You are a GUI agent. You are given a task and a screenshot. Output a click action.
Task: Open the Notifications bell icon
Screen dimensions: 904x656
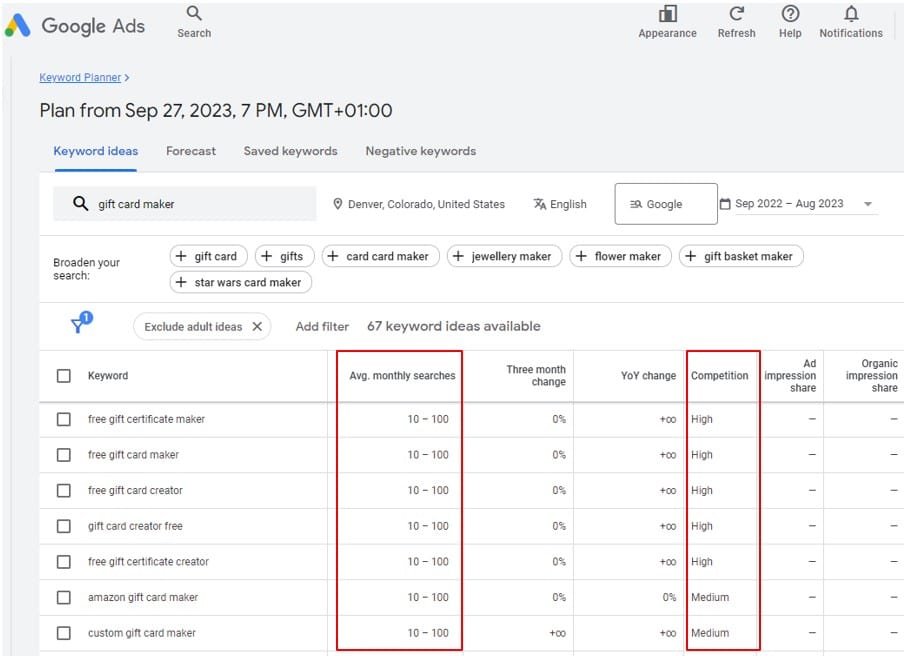[851, 13]
